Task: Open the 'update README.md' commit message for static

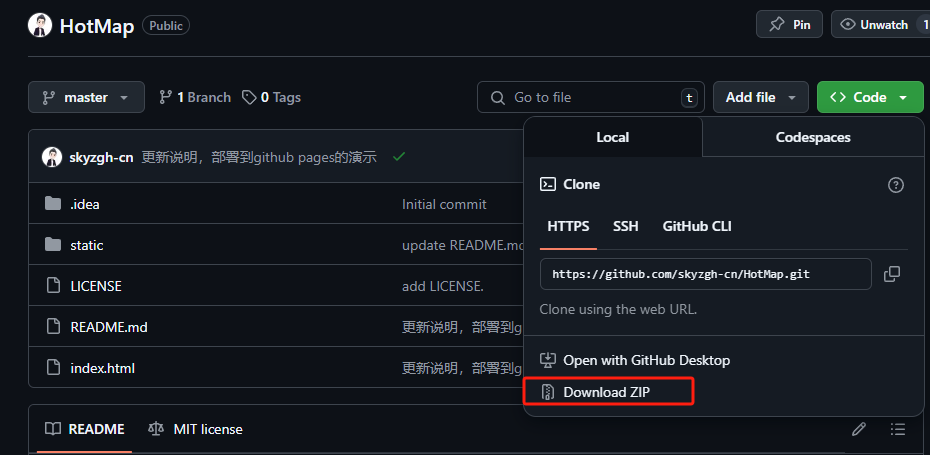Action: [463, 245]
